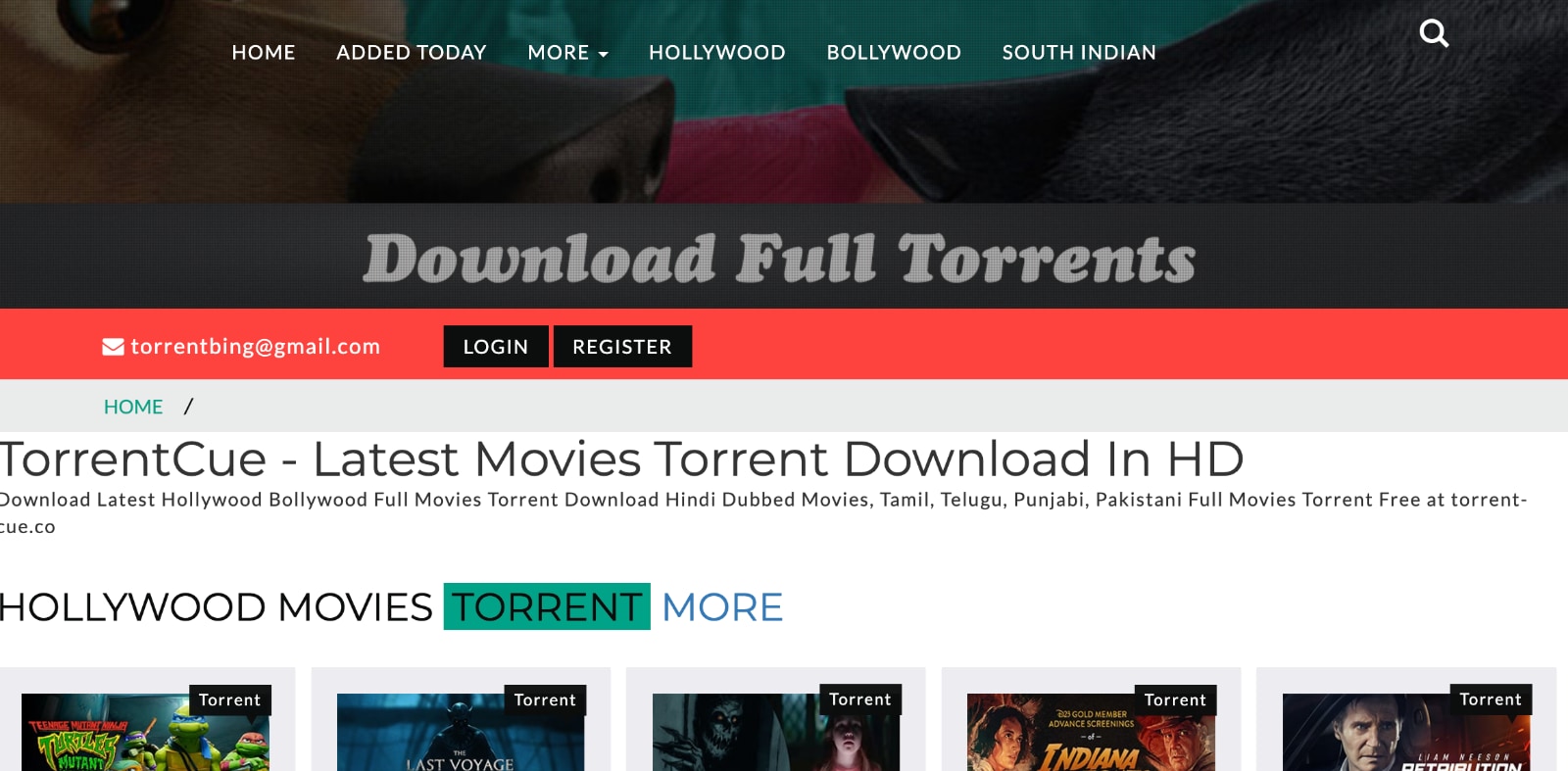Viewport: 1568px width, 771px height.
Task: Open the Last Voyage movie poster
Action: 461,735
